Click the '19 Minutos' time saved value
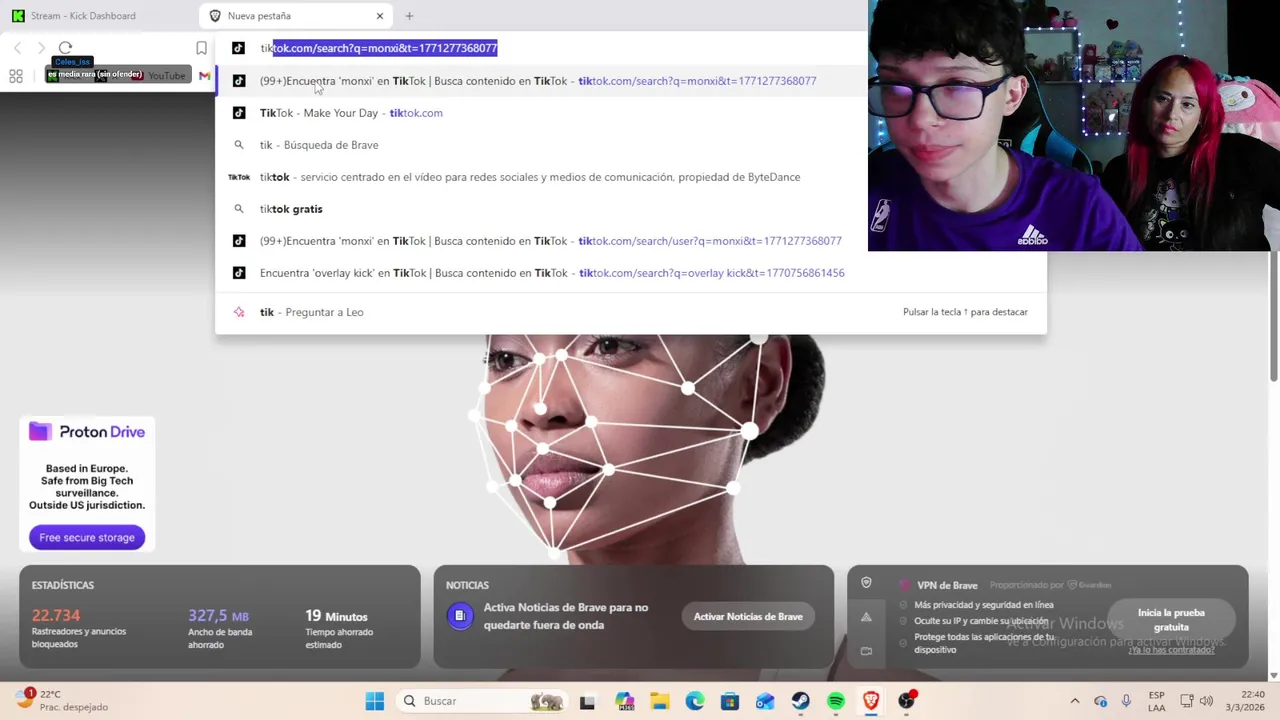Viewport: 1280px width, 720px height. (x=336, y=616)
